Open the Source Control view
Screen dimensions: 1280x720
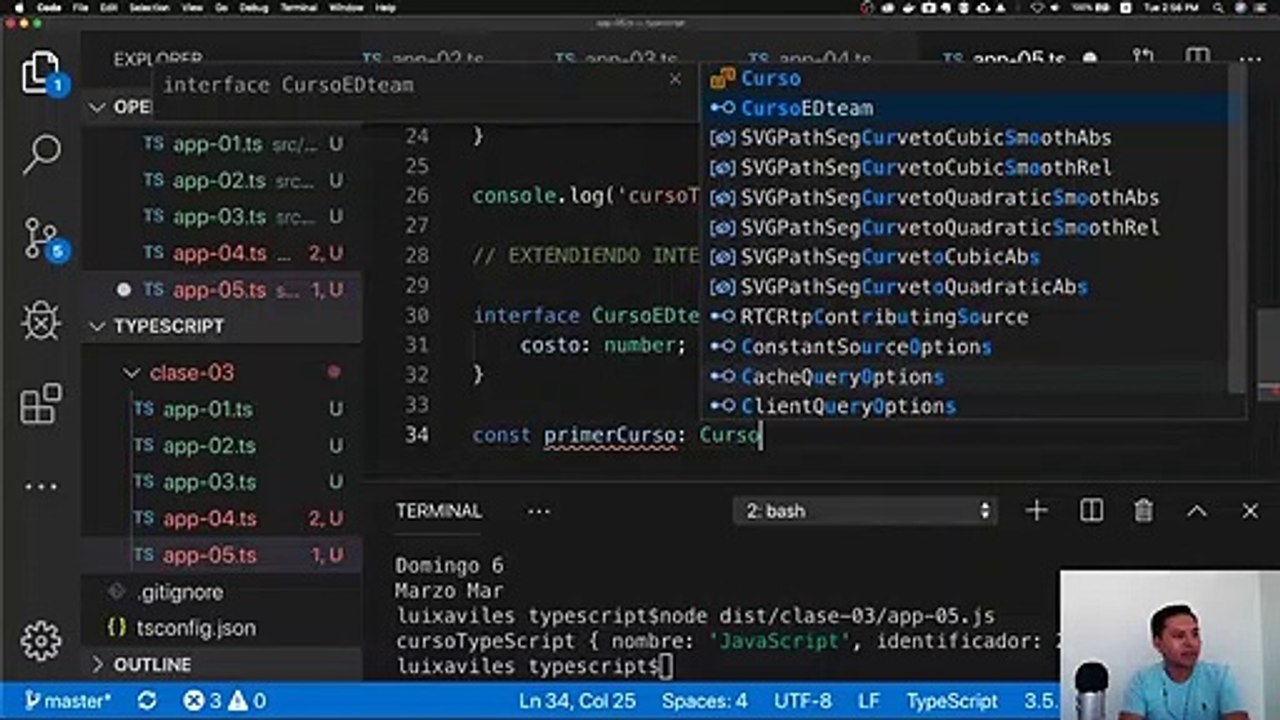click(41, 237)
